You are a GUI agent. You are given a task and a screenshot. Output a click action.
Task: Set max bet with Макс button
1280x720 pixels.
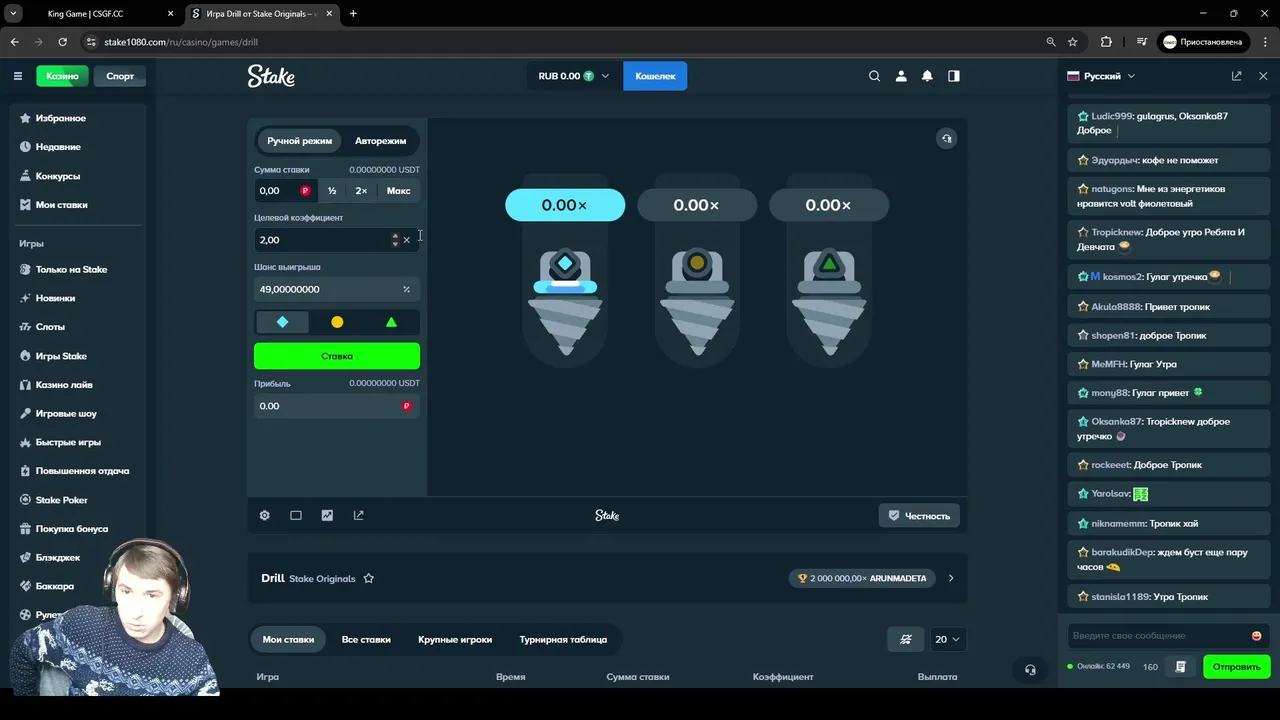pyautogui.click(x=398, y=191)
